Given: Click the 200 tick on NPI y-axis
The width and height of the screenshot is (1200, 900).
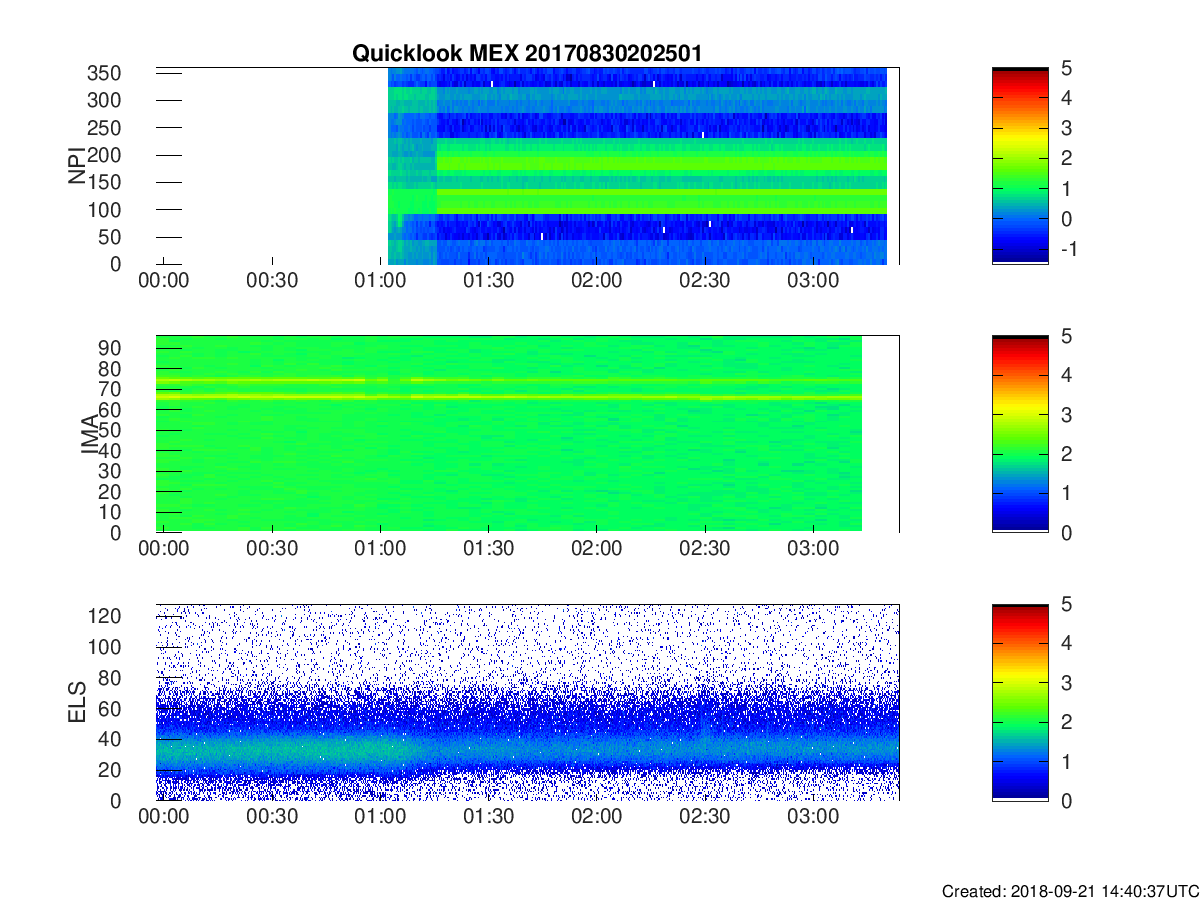Looking at the screenshot, I should coord(103,155).
